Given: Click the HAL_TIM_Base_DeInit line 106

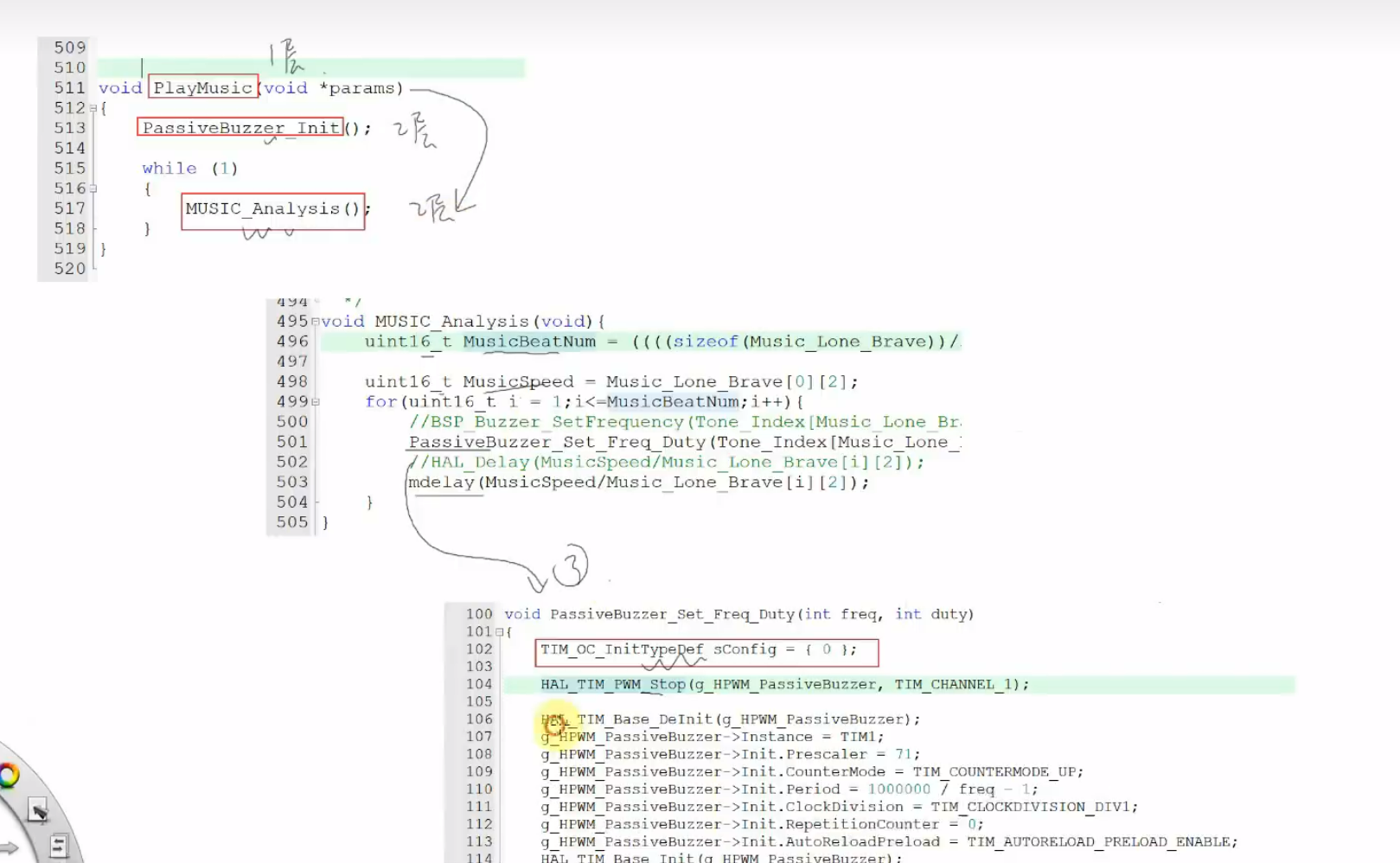Looking at the screenshot, I should tap(731, 719).
